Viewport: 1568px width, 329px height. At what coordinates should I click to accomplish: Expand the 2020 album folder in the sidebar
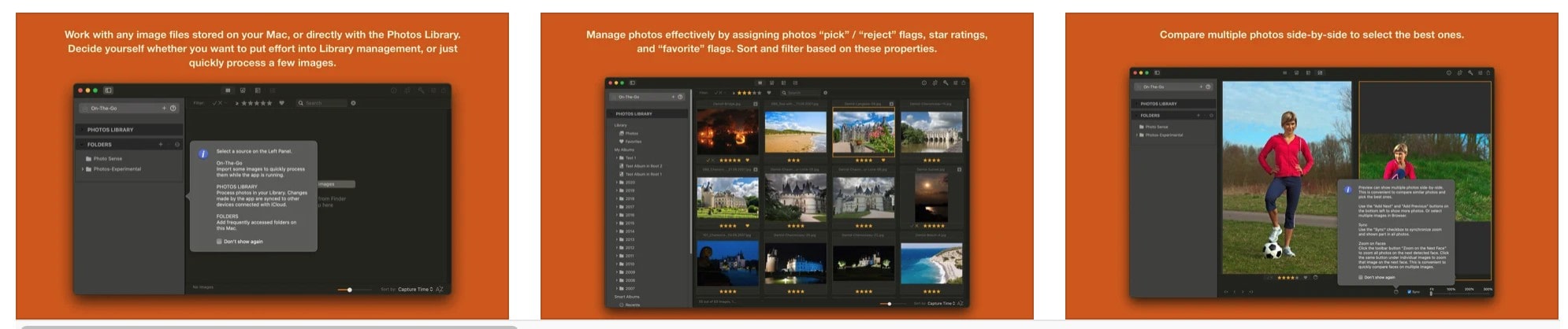click(616, 183)
